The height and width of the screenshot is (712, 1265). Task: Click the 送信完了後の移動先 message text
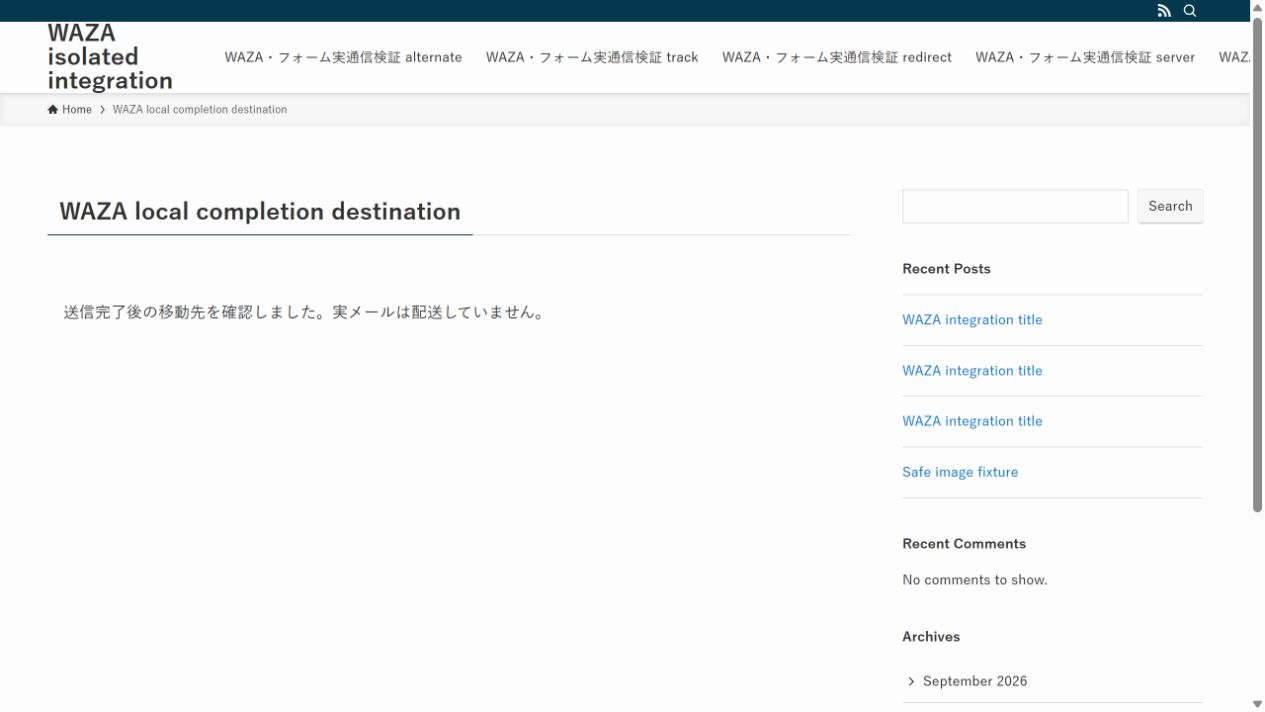pyautogui.click(x=305, y=313)
